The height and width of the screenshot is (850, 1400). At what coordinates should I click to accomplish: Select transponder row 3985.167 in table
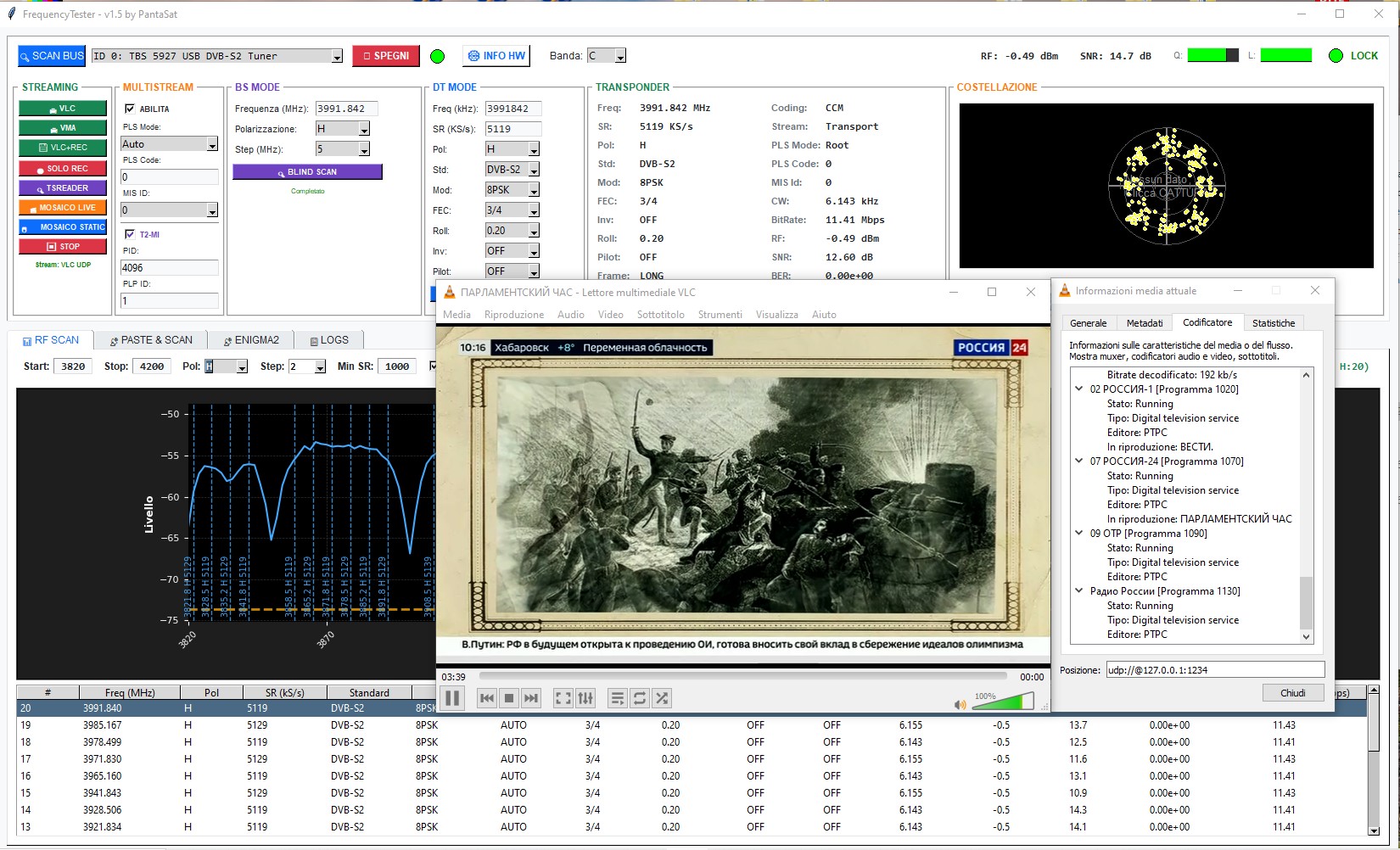pyautogui.click(x=692, y=725)
